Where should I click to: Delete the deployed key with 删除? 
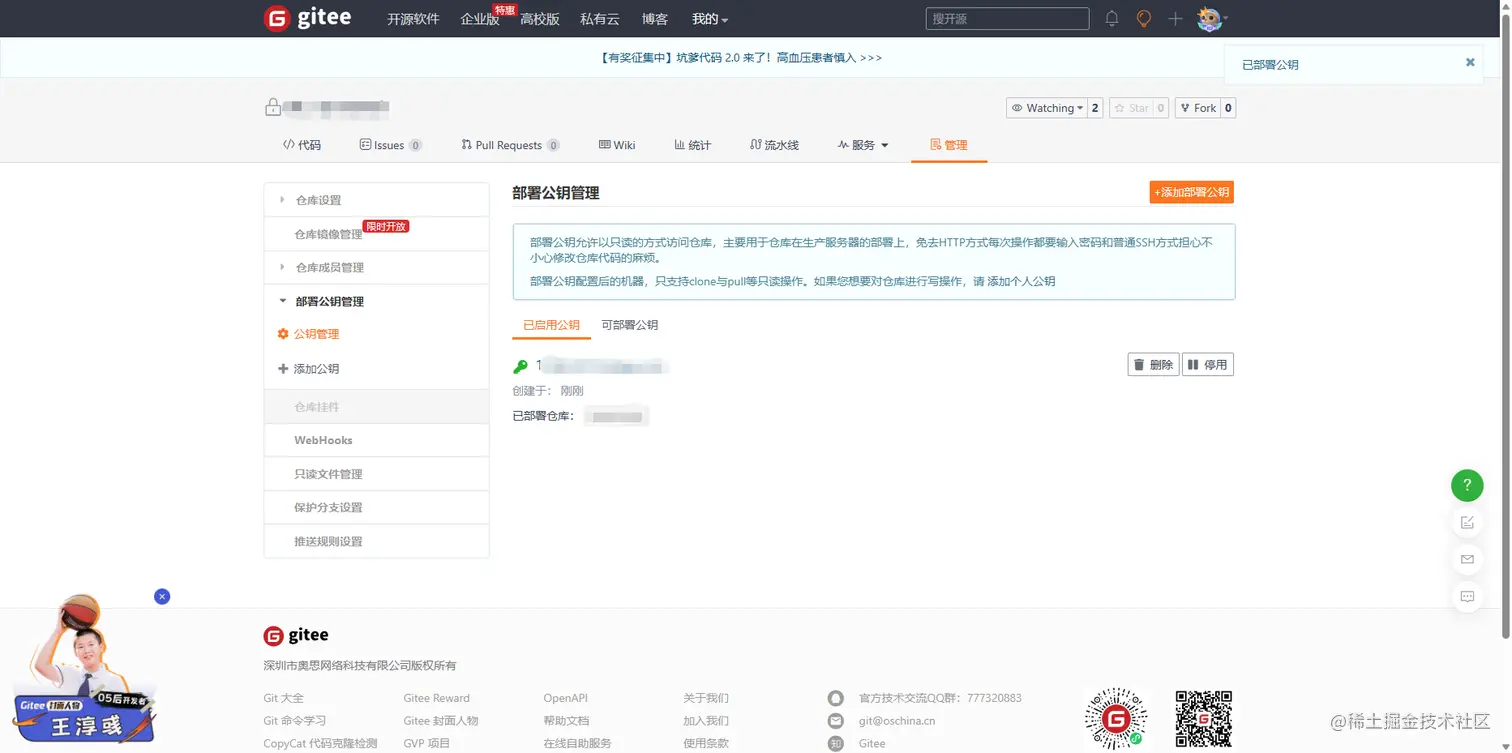click(x=1153, y=365)
